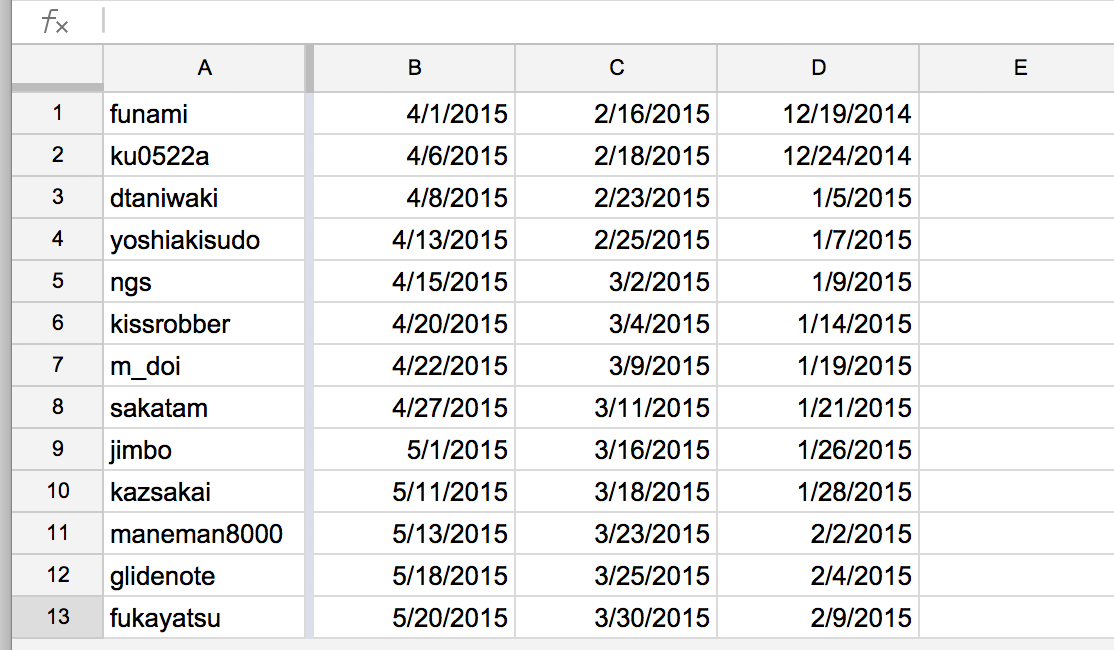
Task: Select row 1 header
Action: (57, 114)
